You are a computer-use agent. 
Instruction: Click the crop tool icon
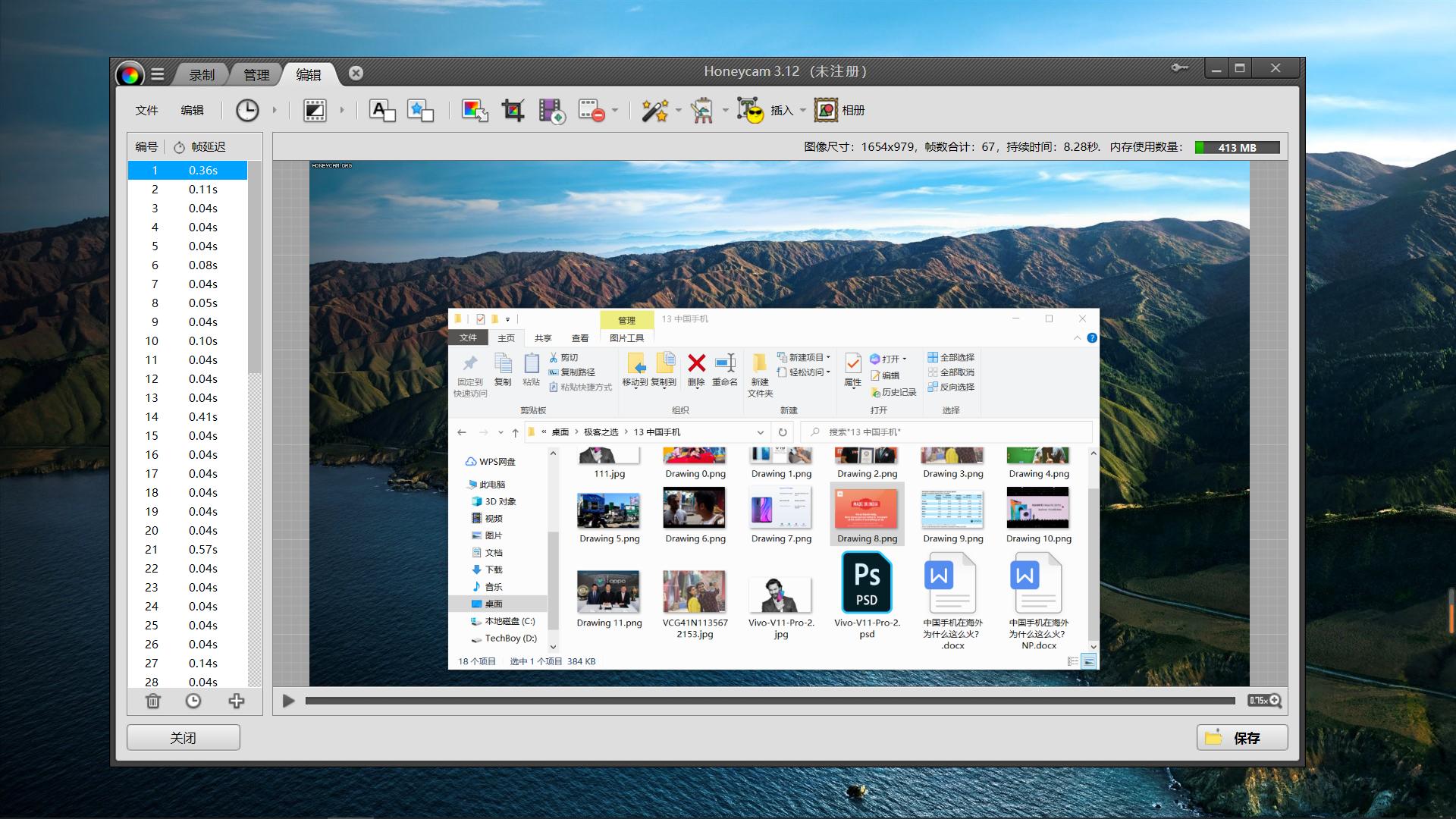pos(513,111)
